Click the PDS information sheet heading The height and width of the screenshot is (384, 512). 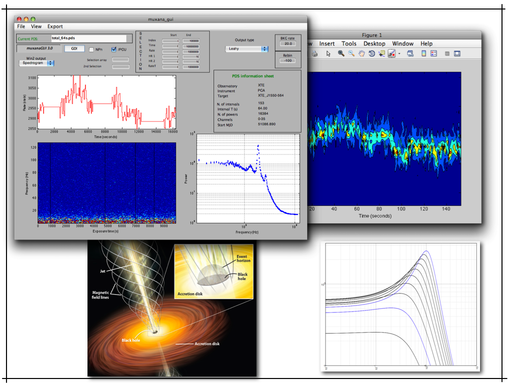[253, 76]
